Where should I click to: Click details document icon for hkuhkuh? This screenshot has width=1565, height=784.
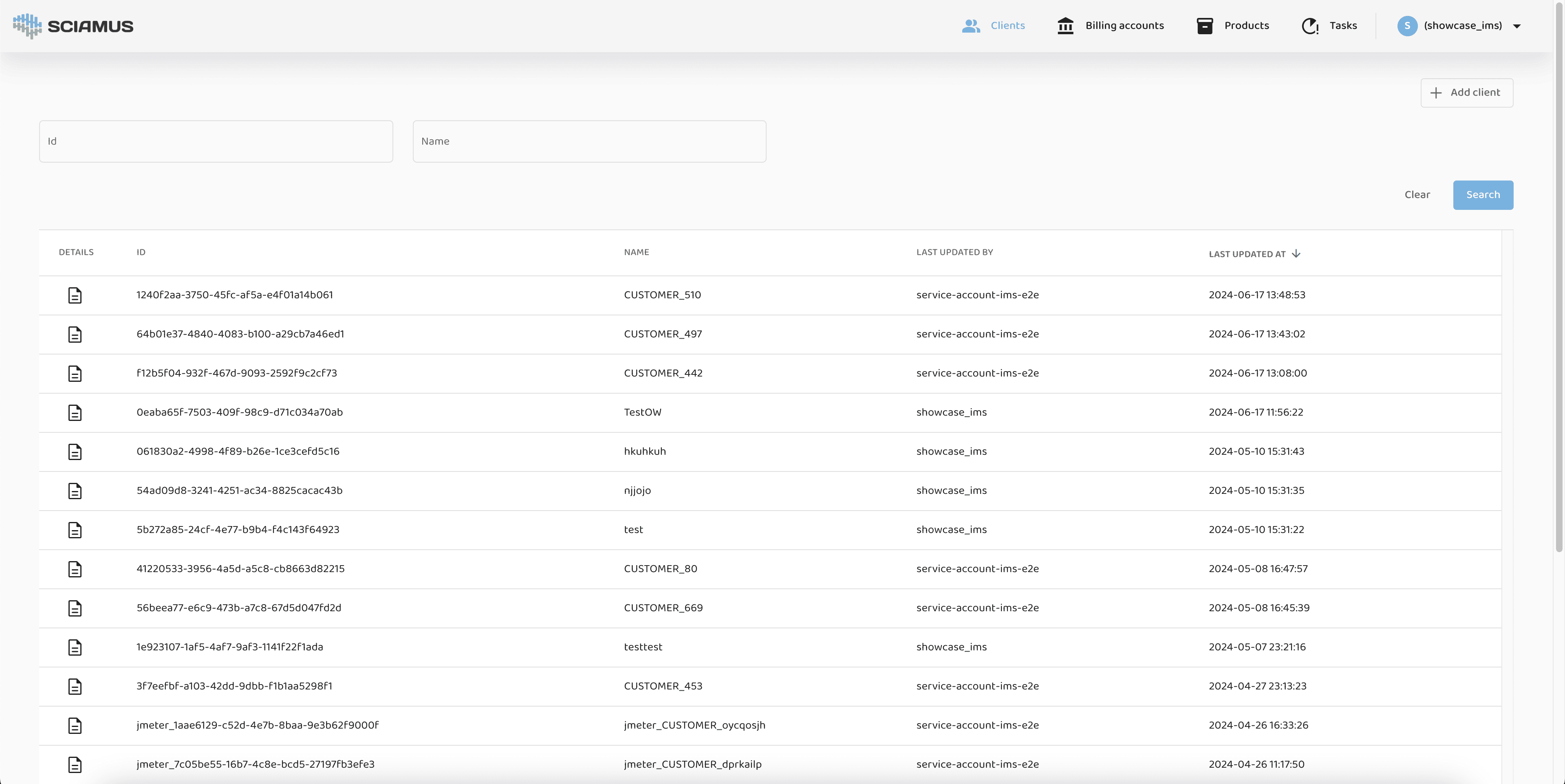[75, 452]
